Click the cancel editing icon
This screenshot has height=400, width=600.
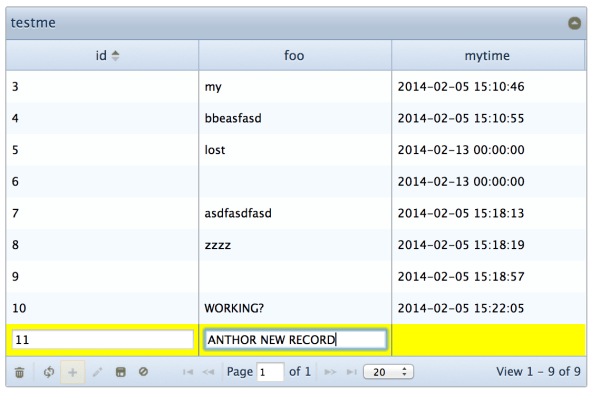(143, 371)
